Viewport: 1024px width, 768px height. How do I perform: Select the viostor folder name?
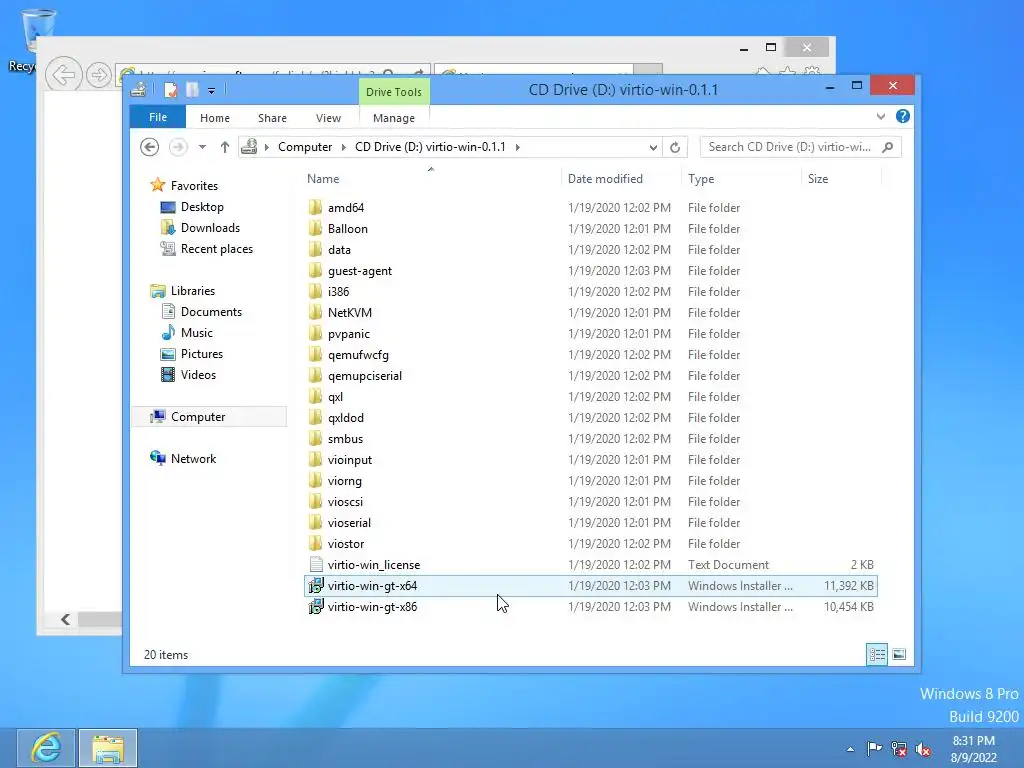coord(346,544)
